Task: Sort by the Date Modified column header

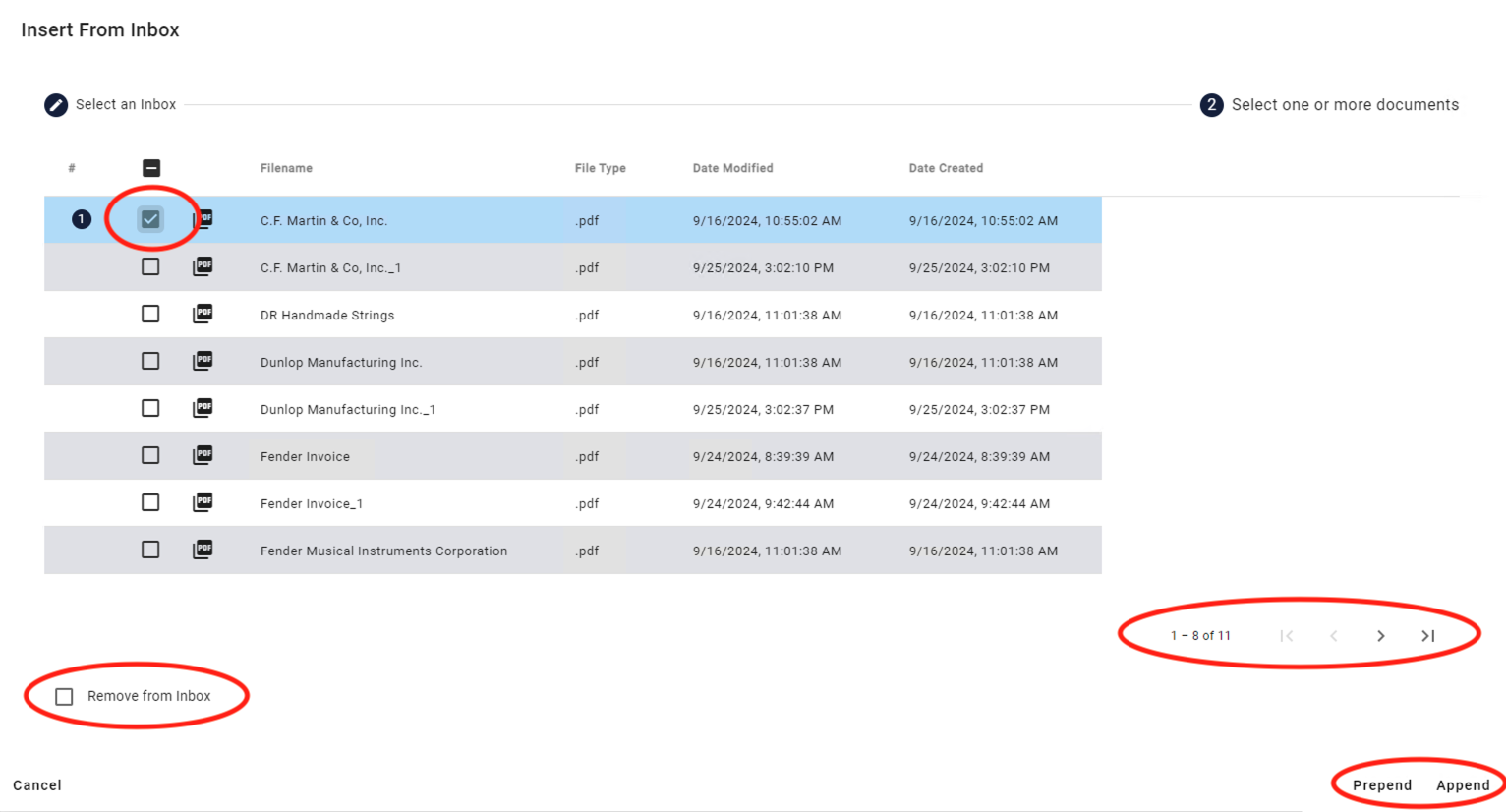Action: coord(732,168)
